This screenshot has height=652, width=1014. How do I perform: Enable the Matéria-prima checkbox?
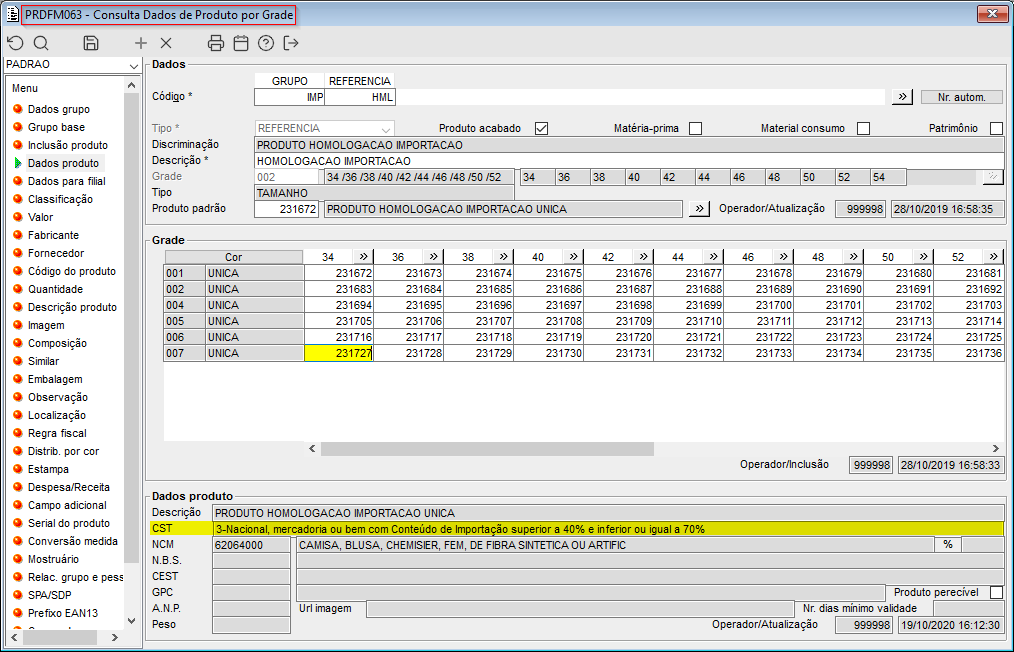click(695, 128)
